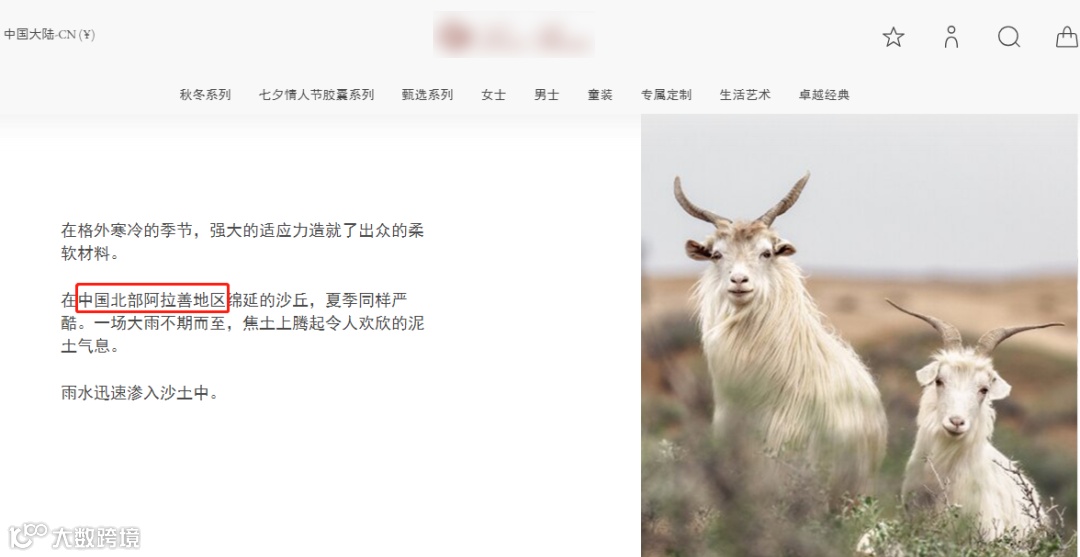Open the 生活艺术 menu
The image size is (1080, 557).
[x=745, y=95]
